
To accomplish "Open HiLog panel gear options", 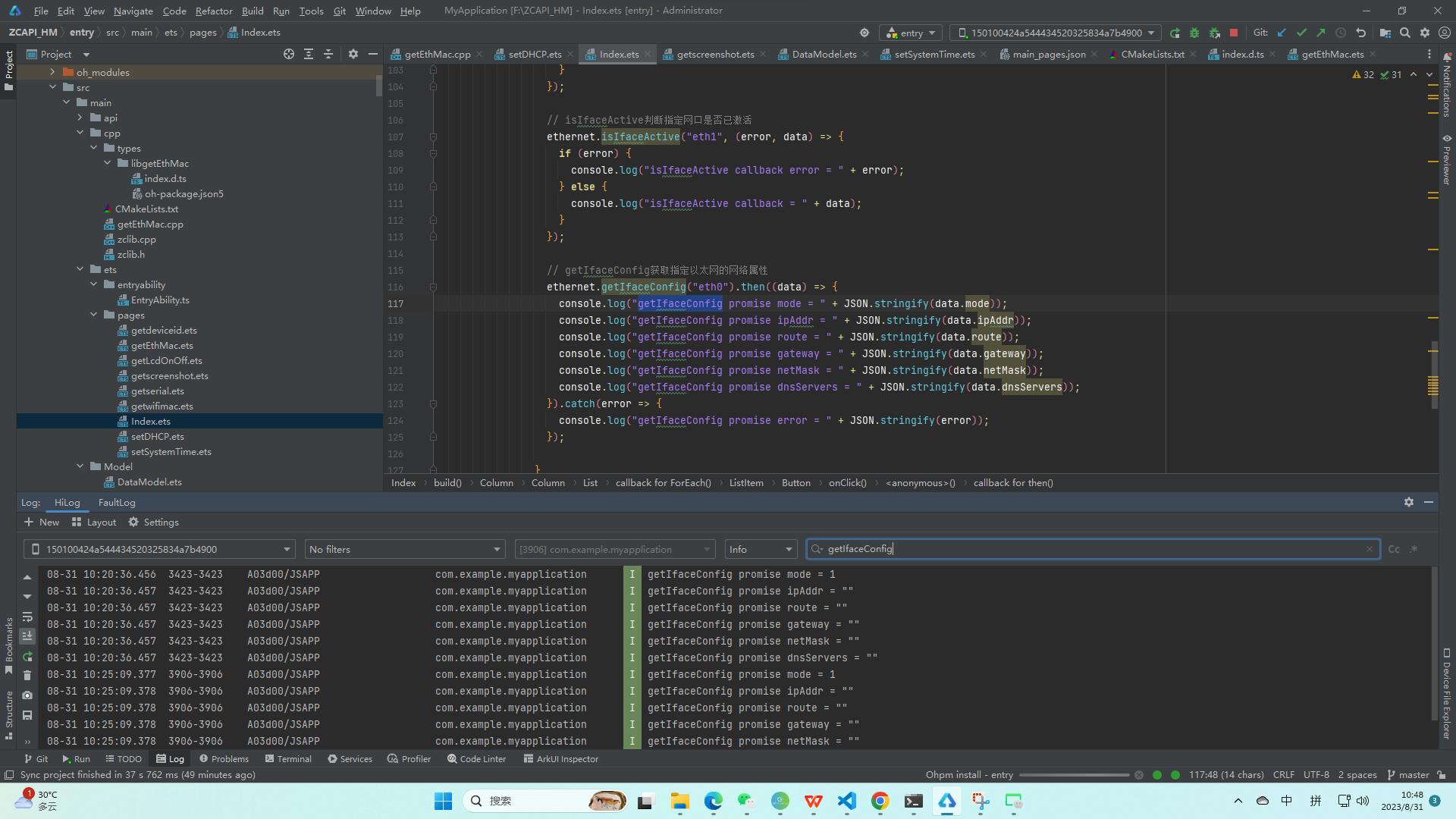I will 1409,502.
